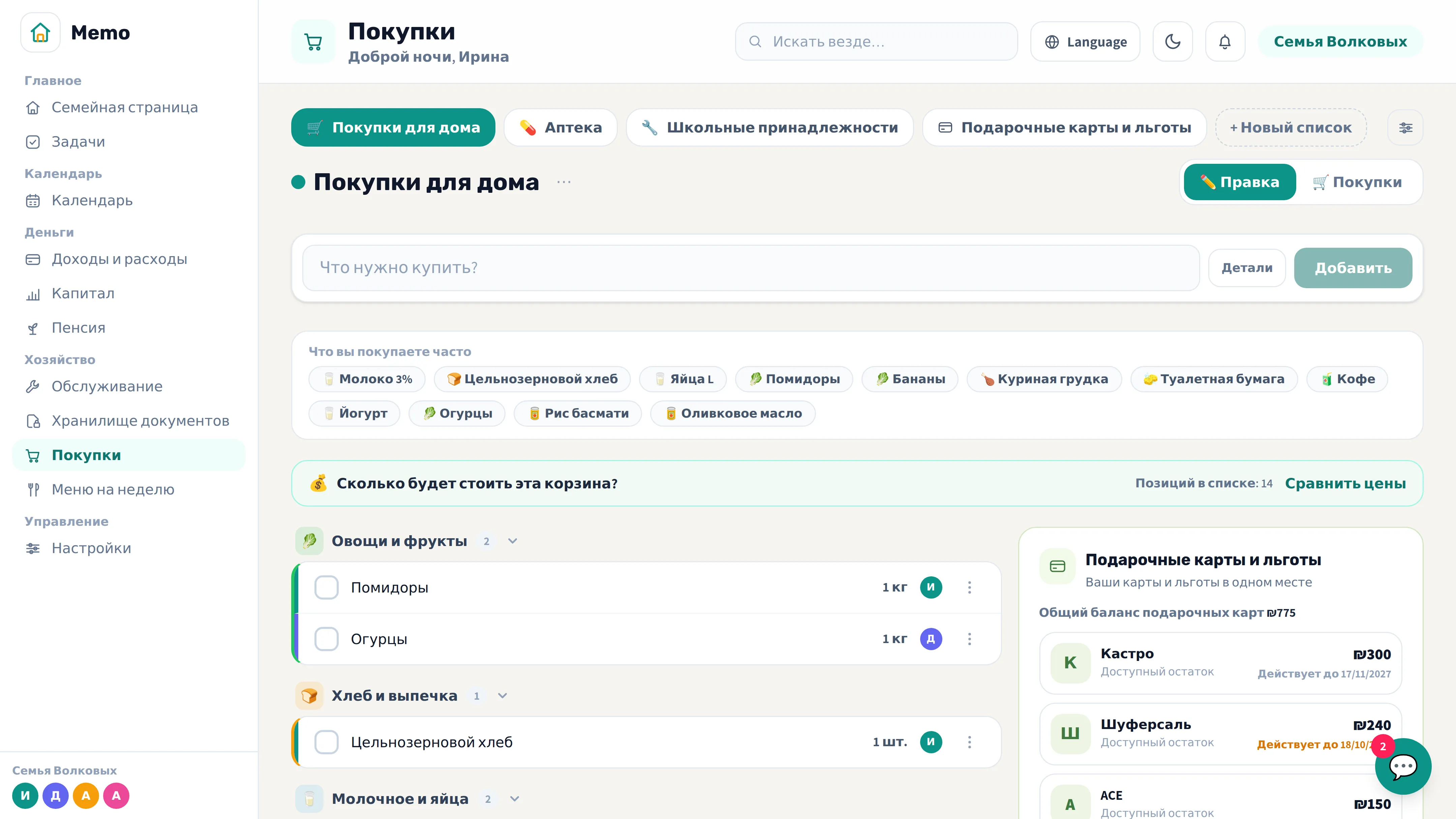Click the Детали button

pyautogui.click(x=1247, y=268)
